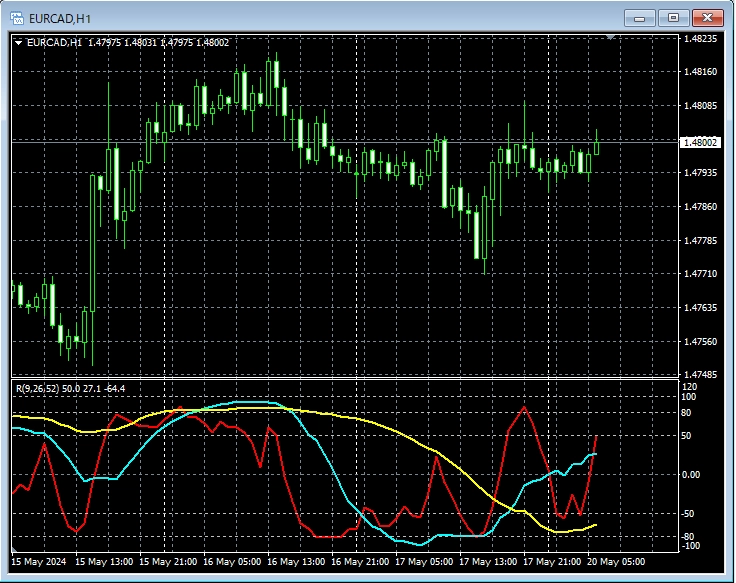Click the chart shift triangle marker

click(611, 38)
